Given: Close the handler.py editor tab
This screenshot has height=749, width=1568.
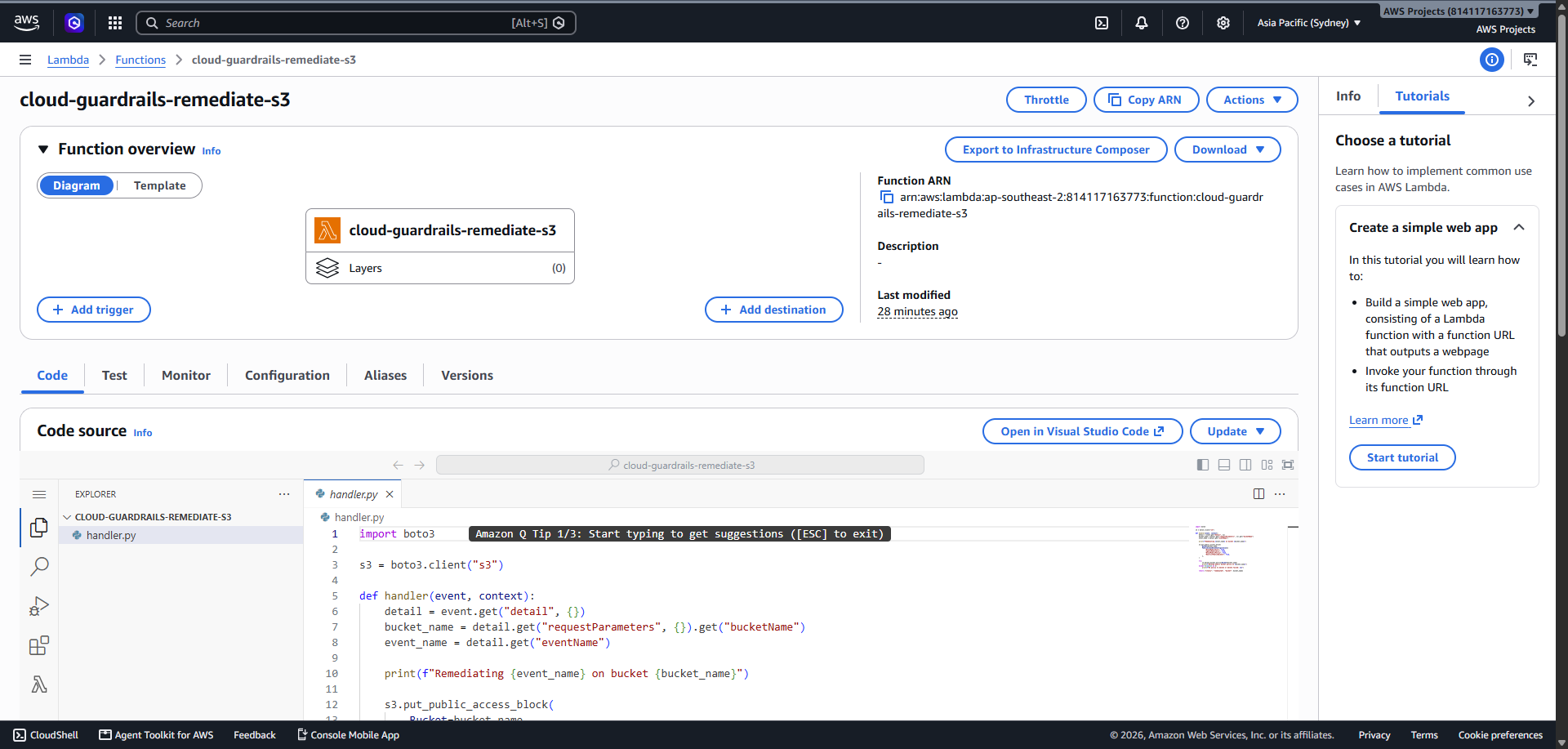Looking at the screenshot, I should click(x=390, y=494).
